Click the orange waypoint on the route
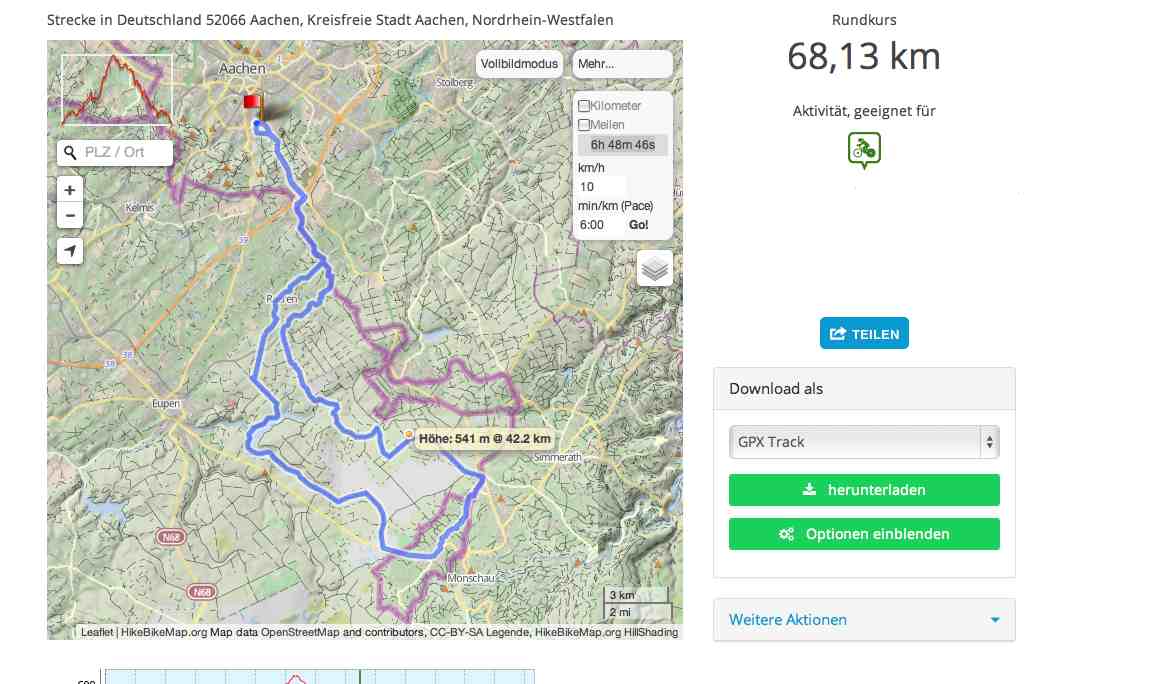Screen dimensions: 1158x684 coord(409,434)
